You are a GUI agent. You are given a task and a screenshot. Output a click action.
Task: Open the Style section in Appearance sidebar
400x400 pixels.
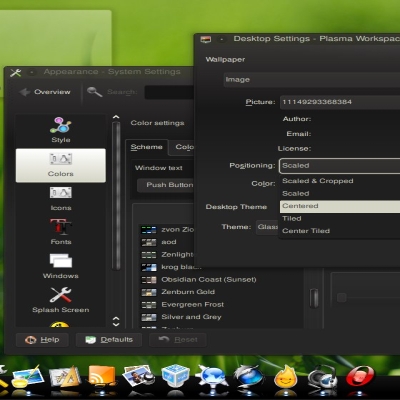tap(61, 130)
